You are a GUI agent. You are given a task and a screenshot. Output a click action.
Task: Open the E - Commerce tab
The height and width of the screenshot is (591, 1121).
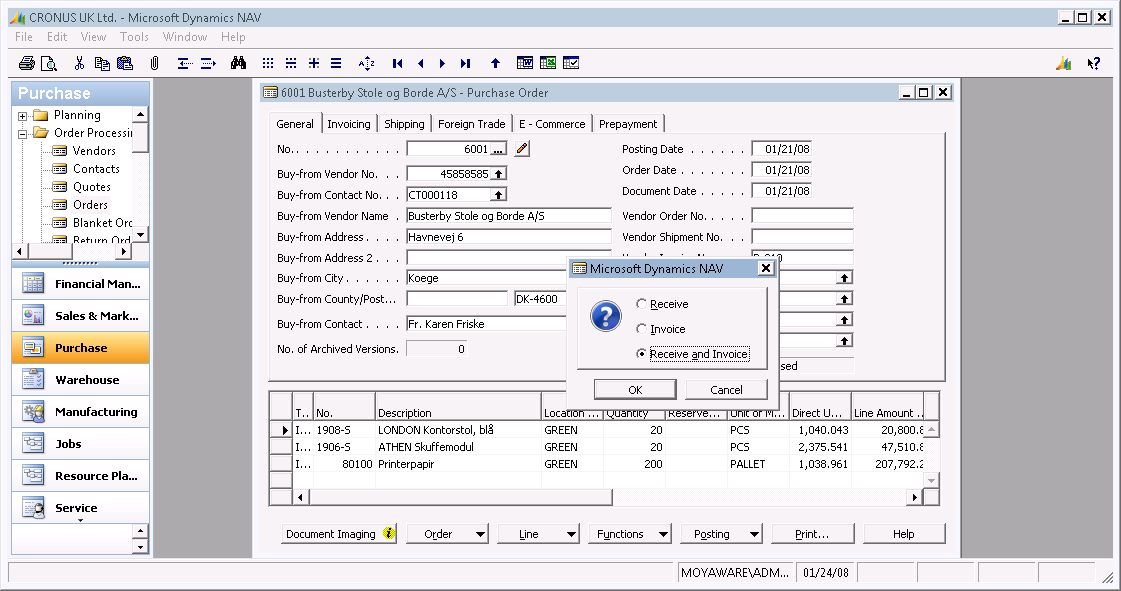552,124
